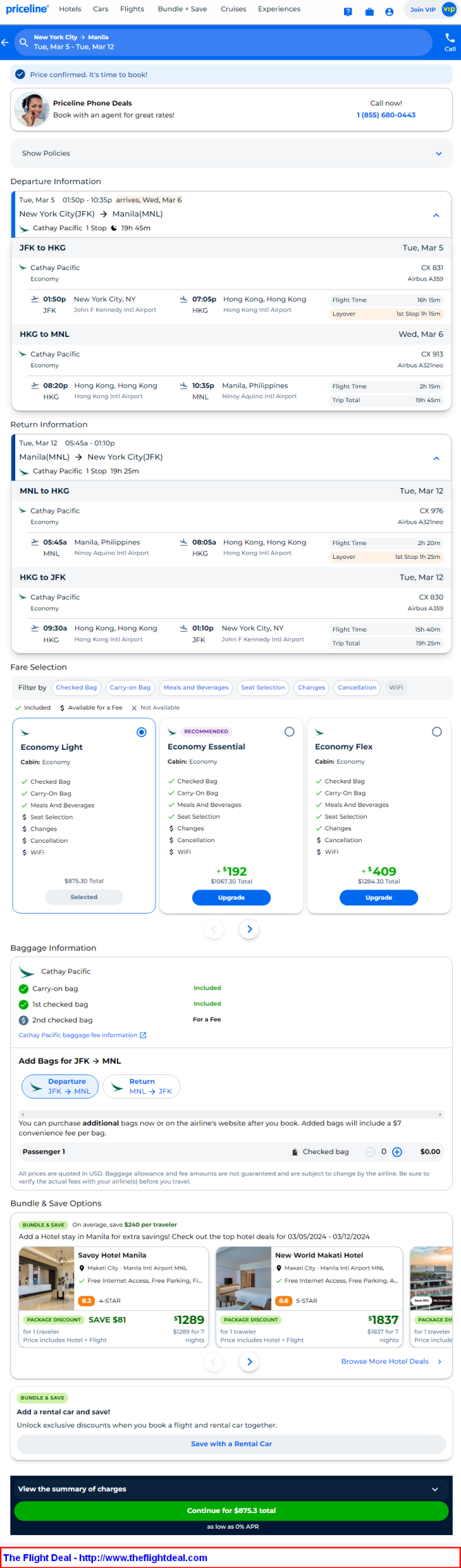
Task: Collapse the return flight details chevron
Action: [x=436, y=459]
